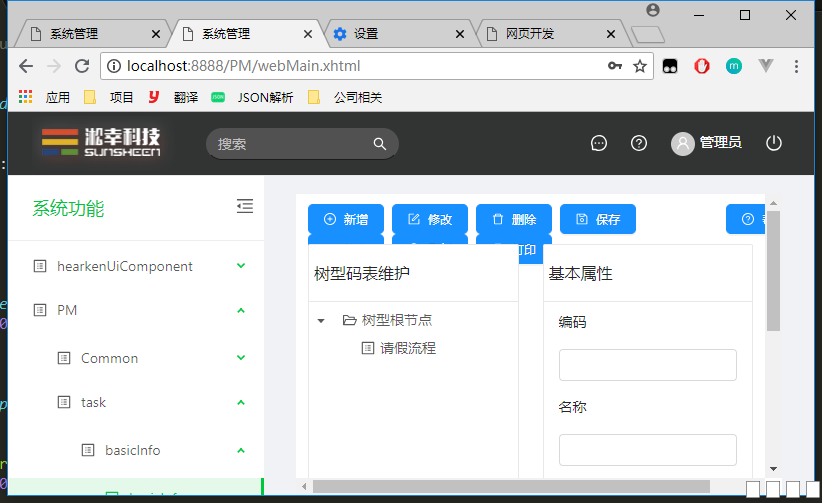This screenshot has width=822, height=503.
Task: Open the Chrome three-dot menu
Action: (796, 66)
